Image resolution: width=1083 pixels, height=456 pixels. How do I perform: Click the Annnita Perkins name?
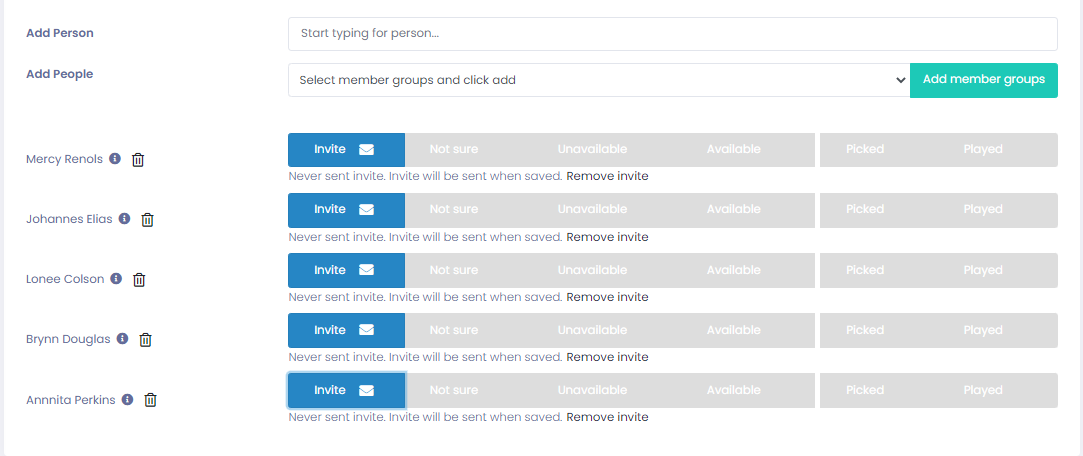click(70, 399)
